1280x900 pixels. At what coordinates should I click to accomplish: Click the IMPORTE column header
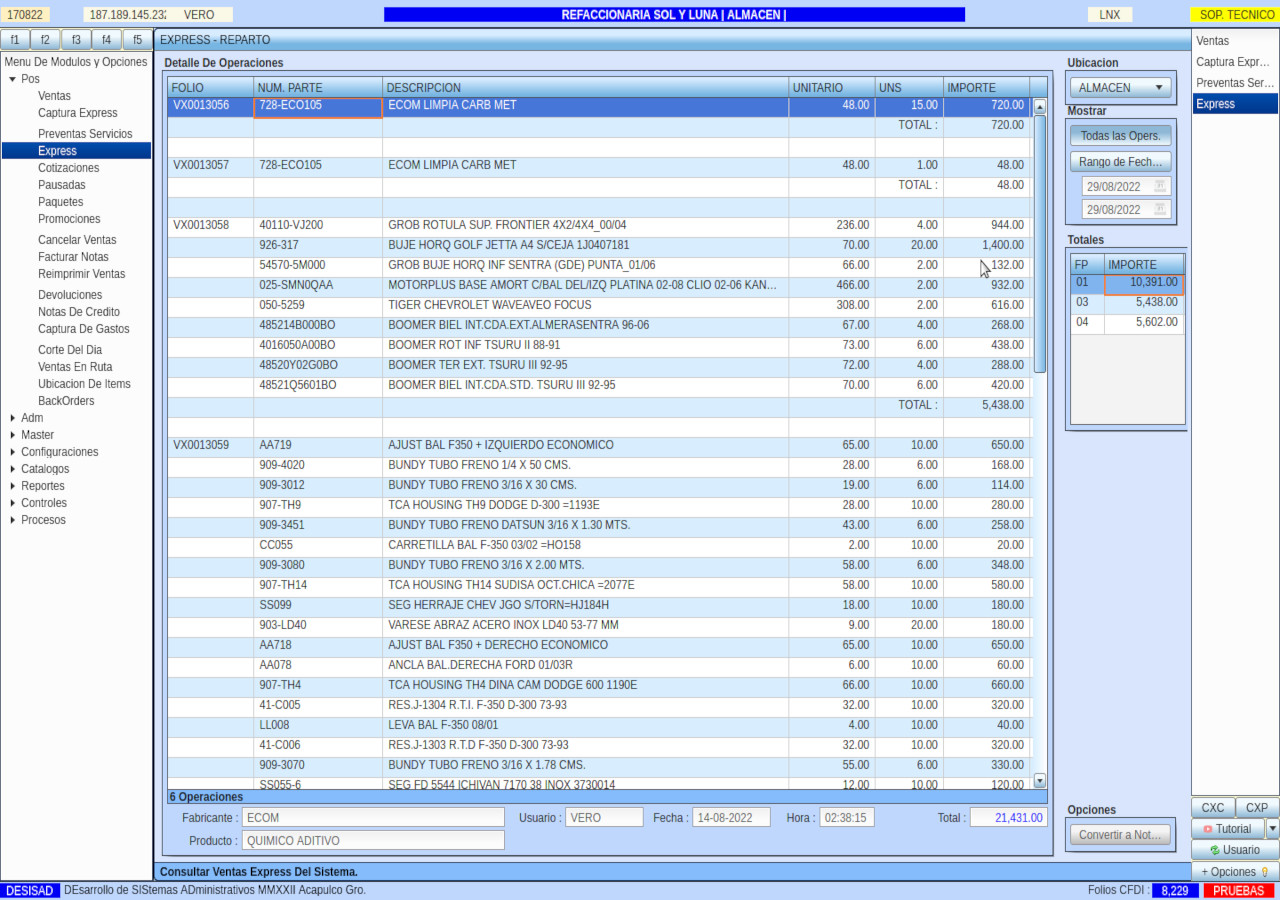coord(985,87)
